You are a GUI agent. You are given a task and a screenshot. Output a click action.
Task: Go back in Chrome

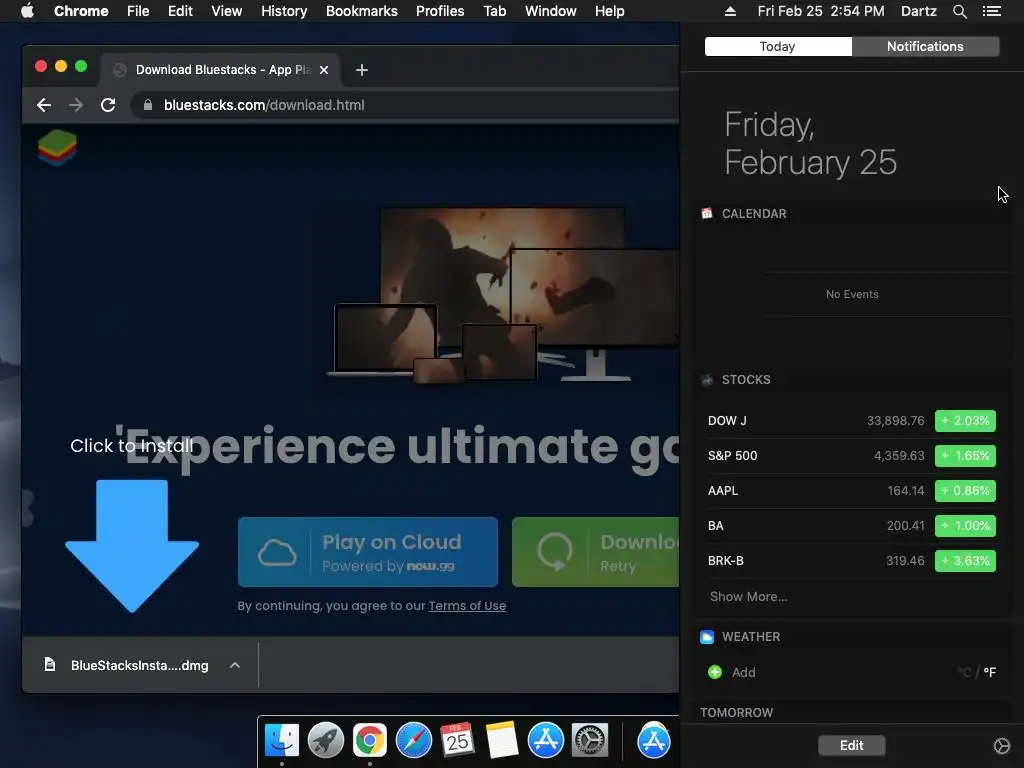(x=44, y=105)
